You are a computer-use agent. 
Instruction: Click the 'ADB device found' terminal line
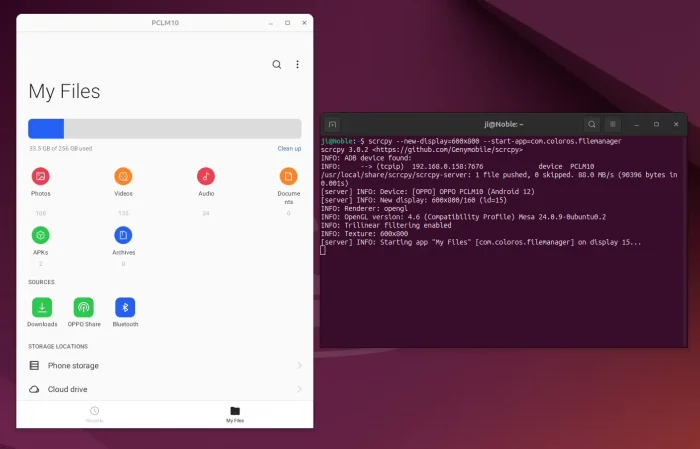[366, 158]
